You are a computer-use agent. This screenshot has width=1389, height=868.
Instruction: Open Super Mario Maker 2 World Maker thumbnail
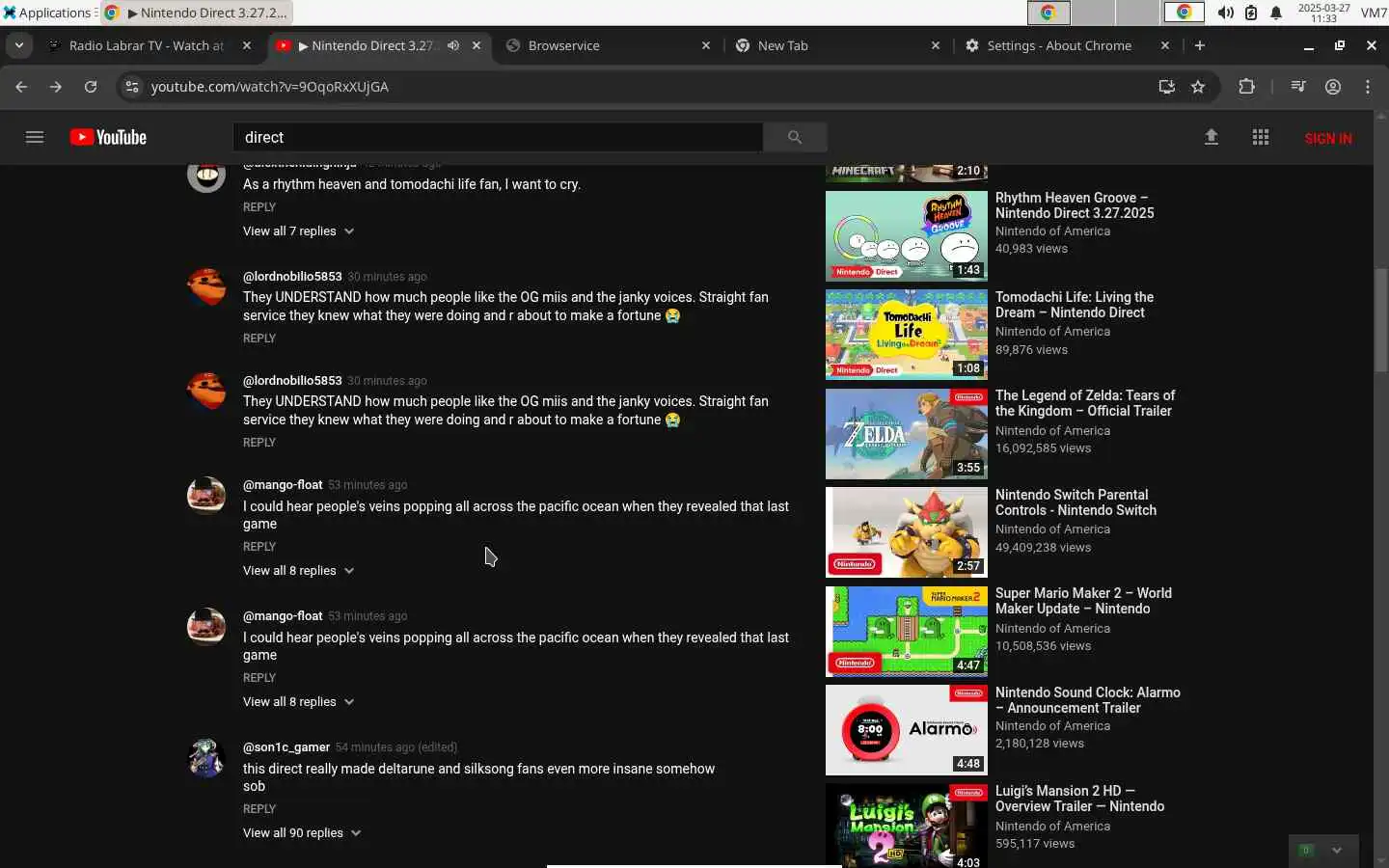click(x=907, y=632)
